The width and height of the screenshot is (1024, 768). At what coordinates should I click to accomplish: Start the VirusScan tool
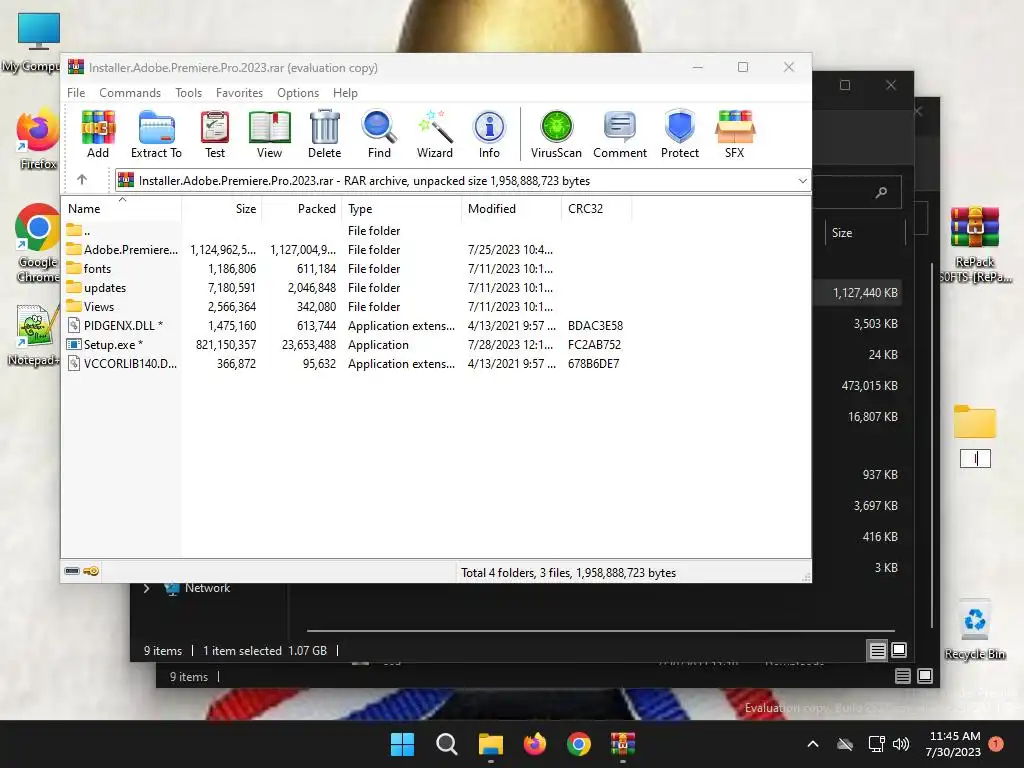pos(556,134)
